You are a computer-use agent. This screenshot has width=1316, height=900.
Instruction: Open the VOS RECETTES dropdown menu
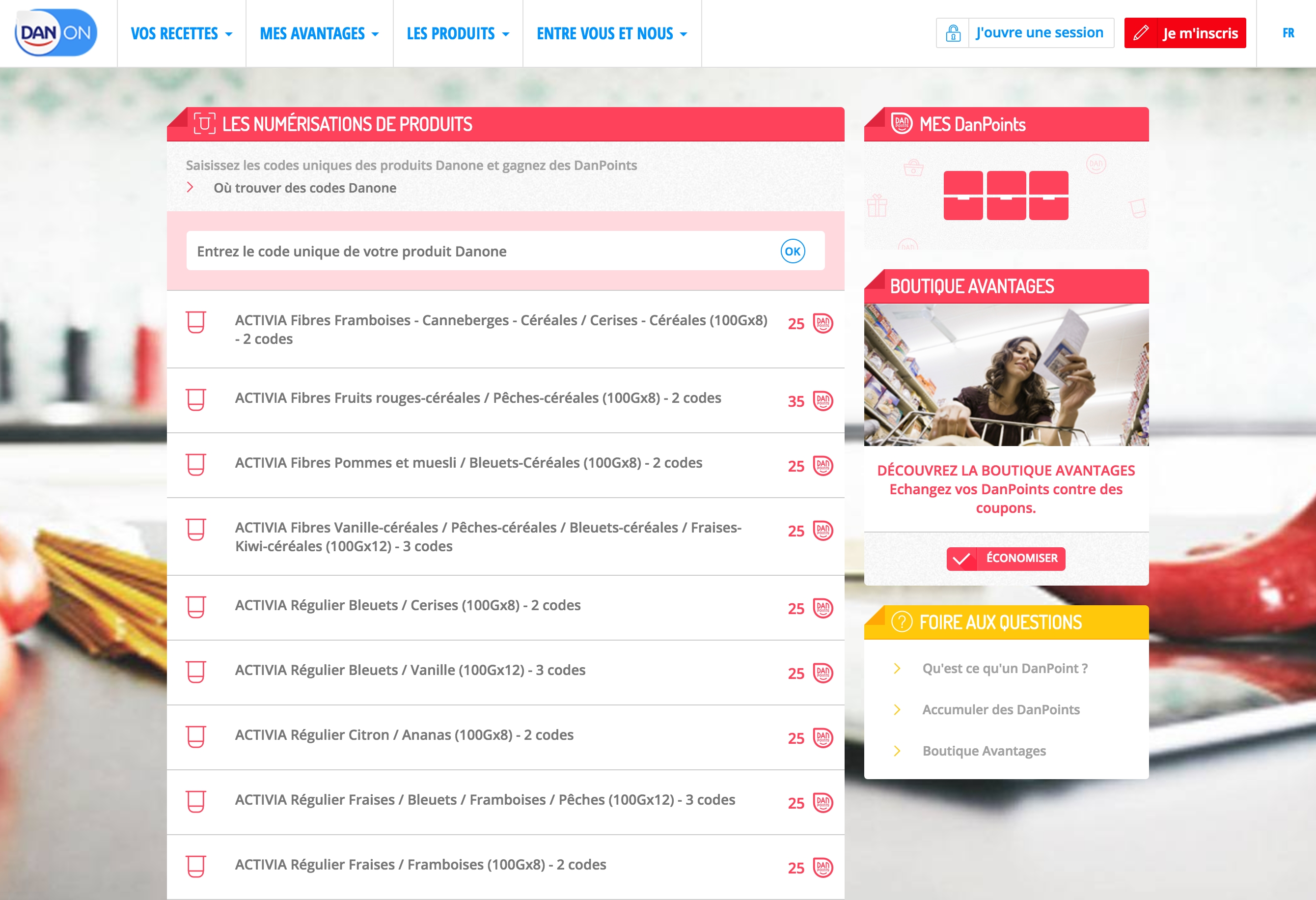[x=181, y=34]
